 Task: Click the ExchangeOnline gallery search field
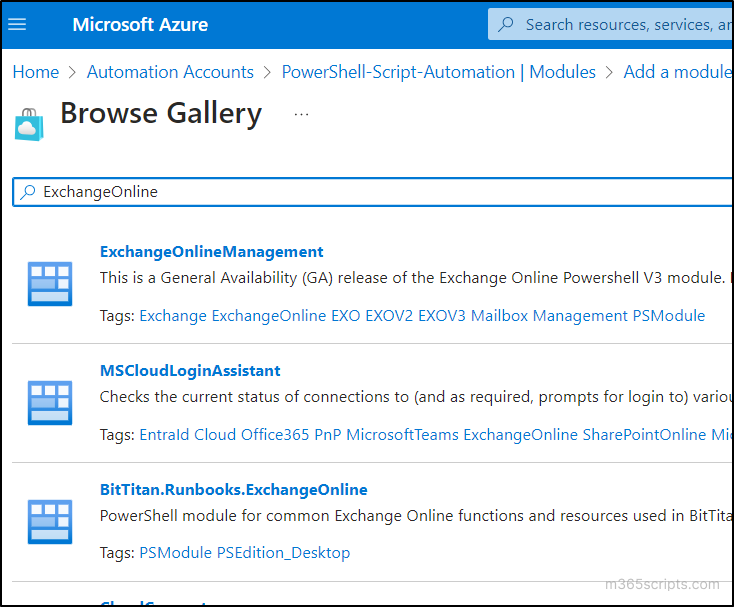point(380,192)
